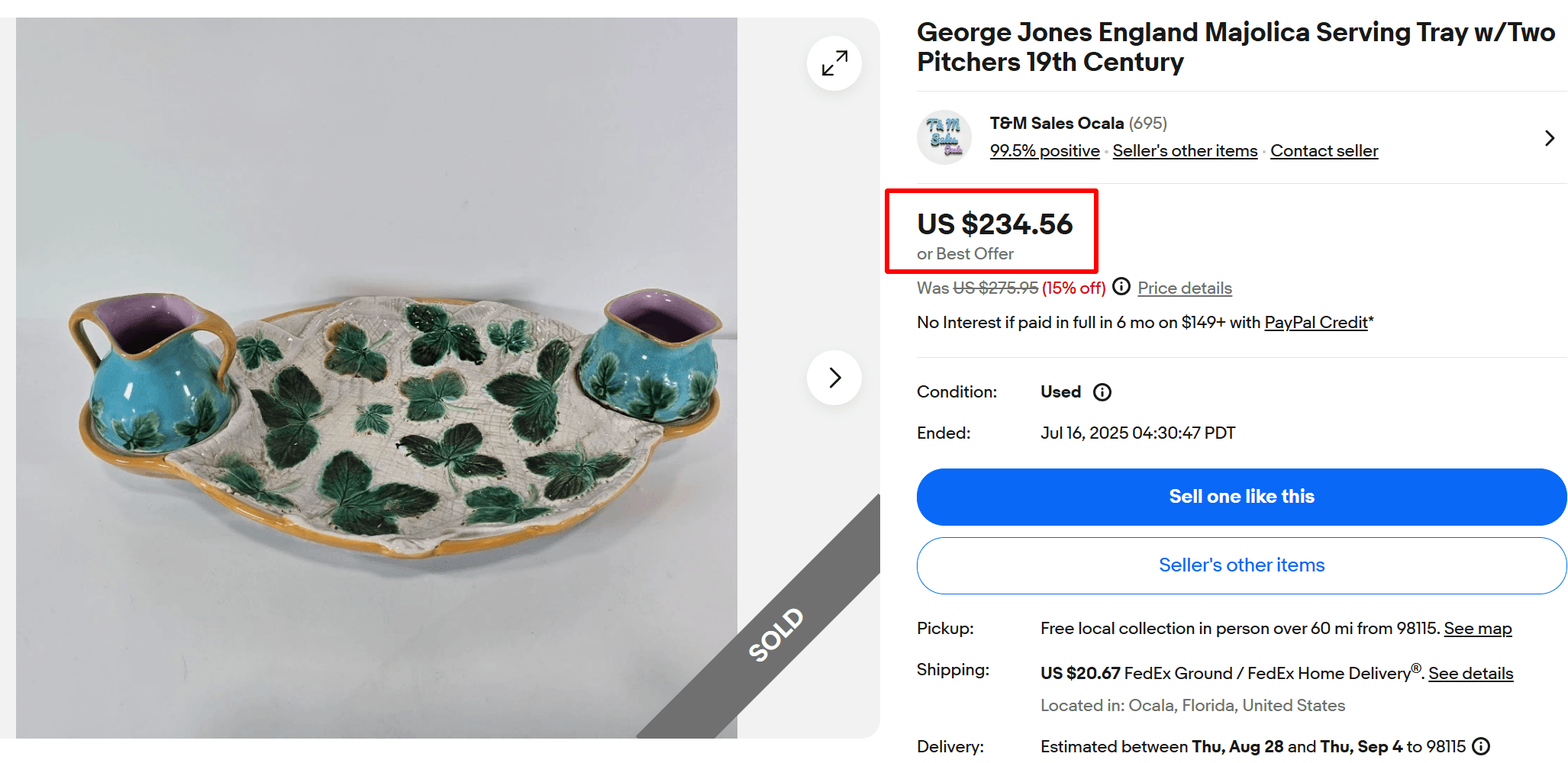1568x763 pixels.
Task: Advance to the next photo with the arrow
Action: click(834, 378)
